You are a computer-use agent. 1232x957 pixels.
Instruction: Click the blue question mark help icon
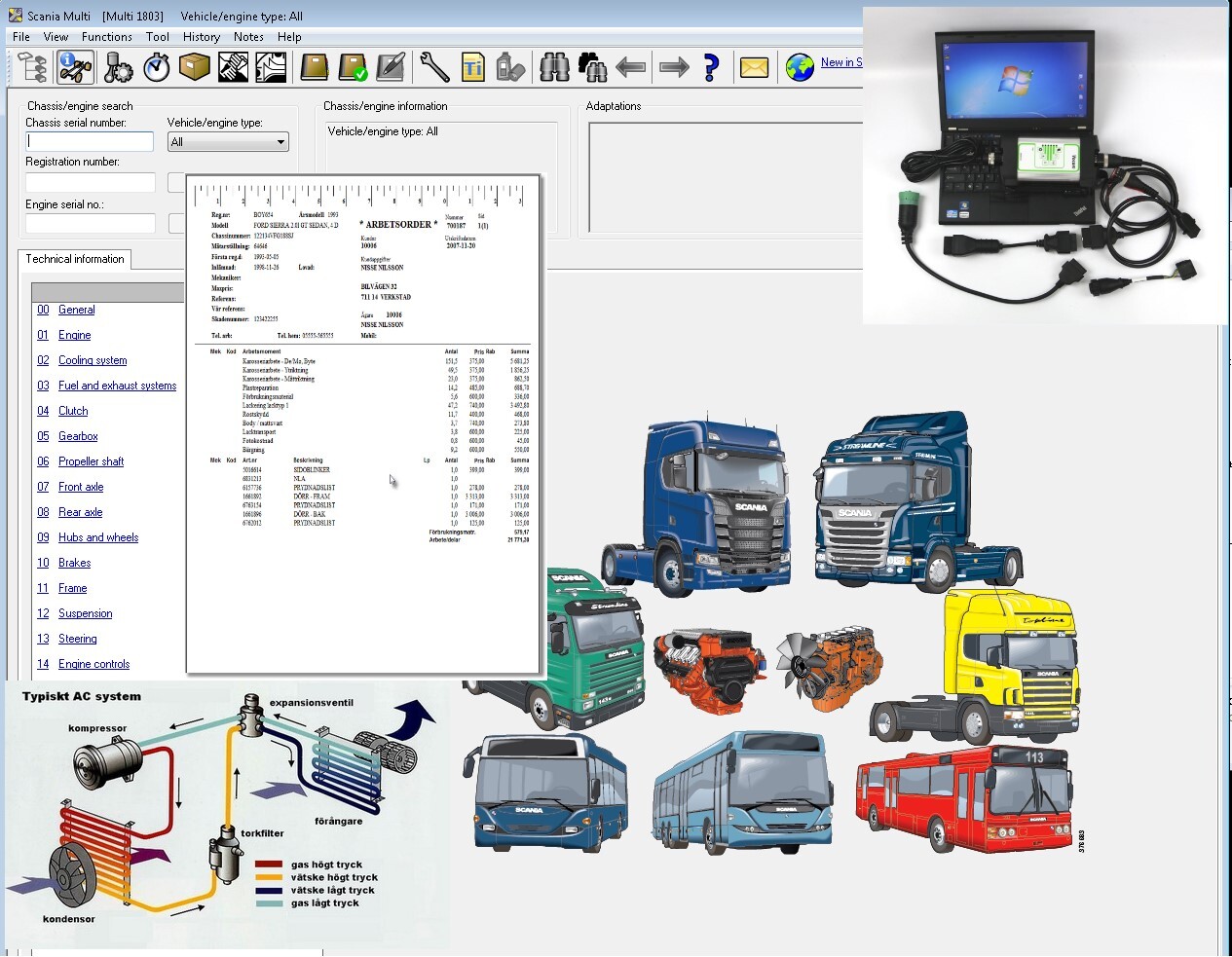tap(711, 67)
